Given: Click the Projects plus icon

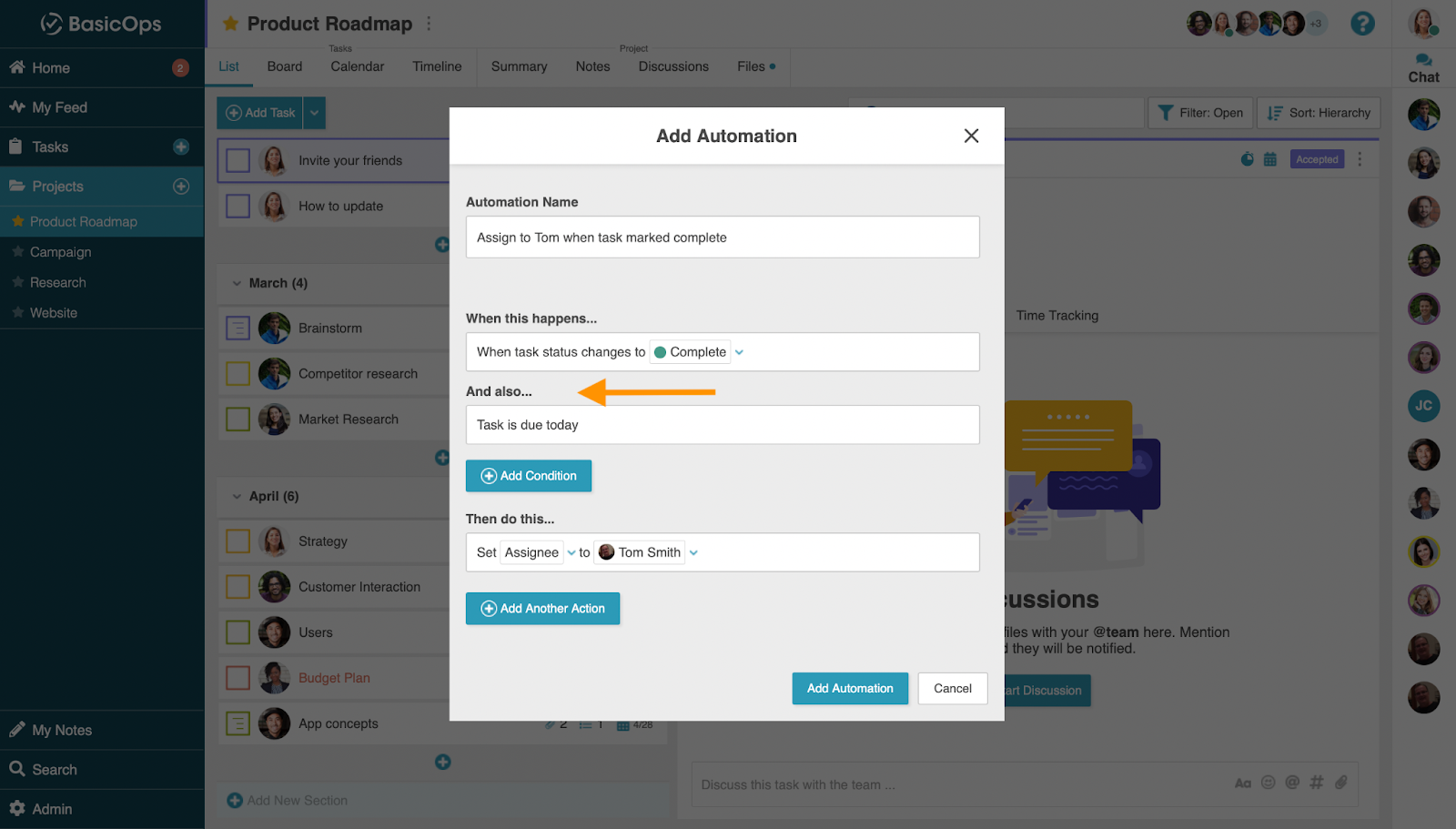Looking at the screenshot, I should tap(180, 186).
